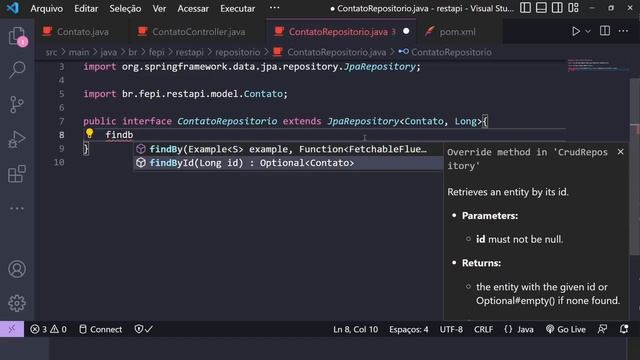Viewport: 640px width, 360px height.
Task: Select the findBy(Example<S>) suggestion
Action: tap(288, 149)
